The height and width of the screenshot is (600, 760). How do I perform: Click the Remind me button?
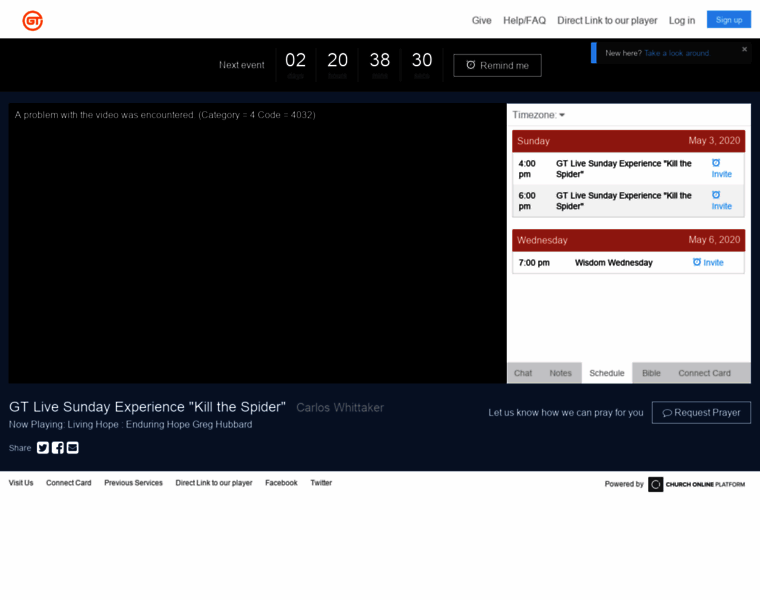(497, 65)
